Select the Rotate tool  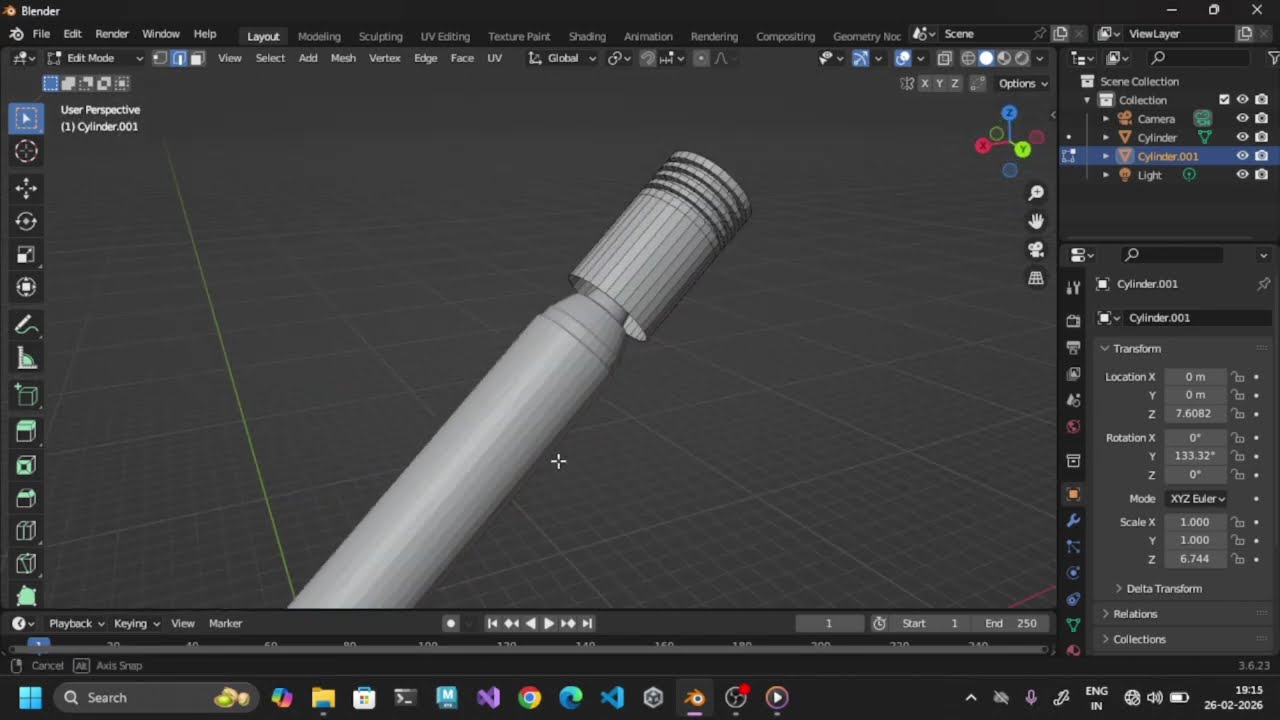(26, 221)
